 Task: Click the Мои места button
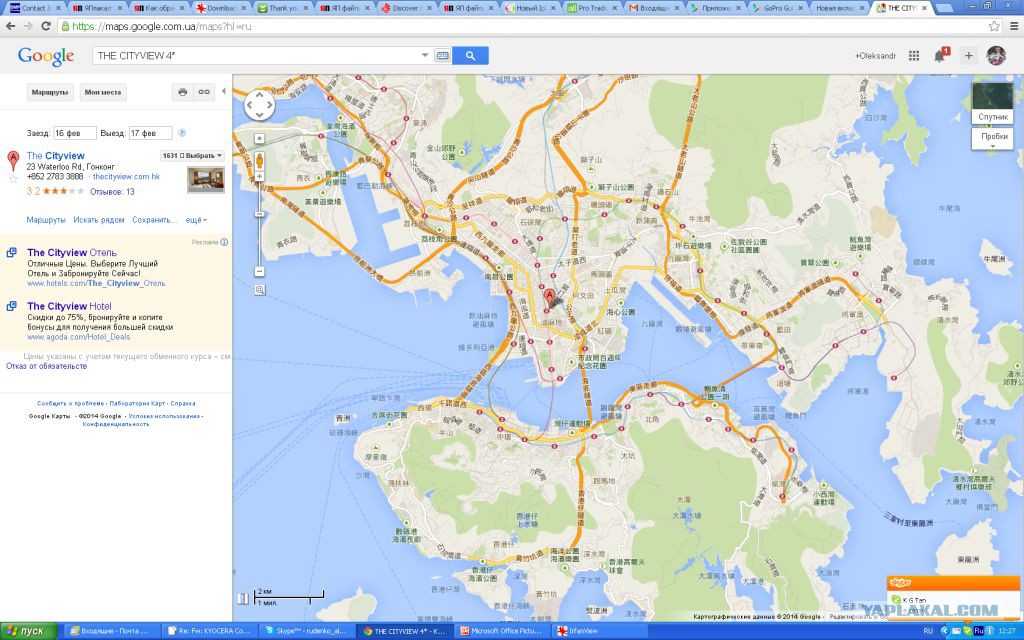pos(103,92)
